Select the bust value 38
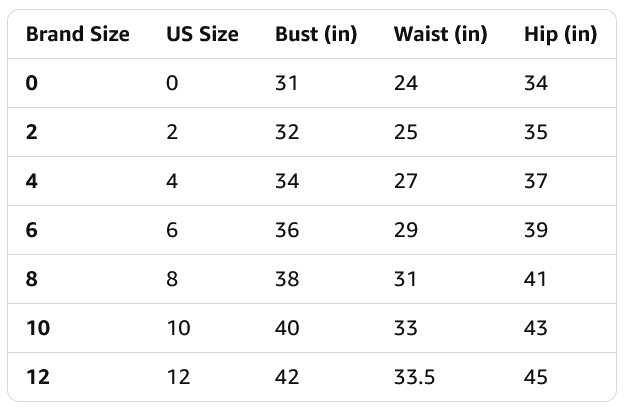Viewport: 634px width, 414px height. [287, 279]
